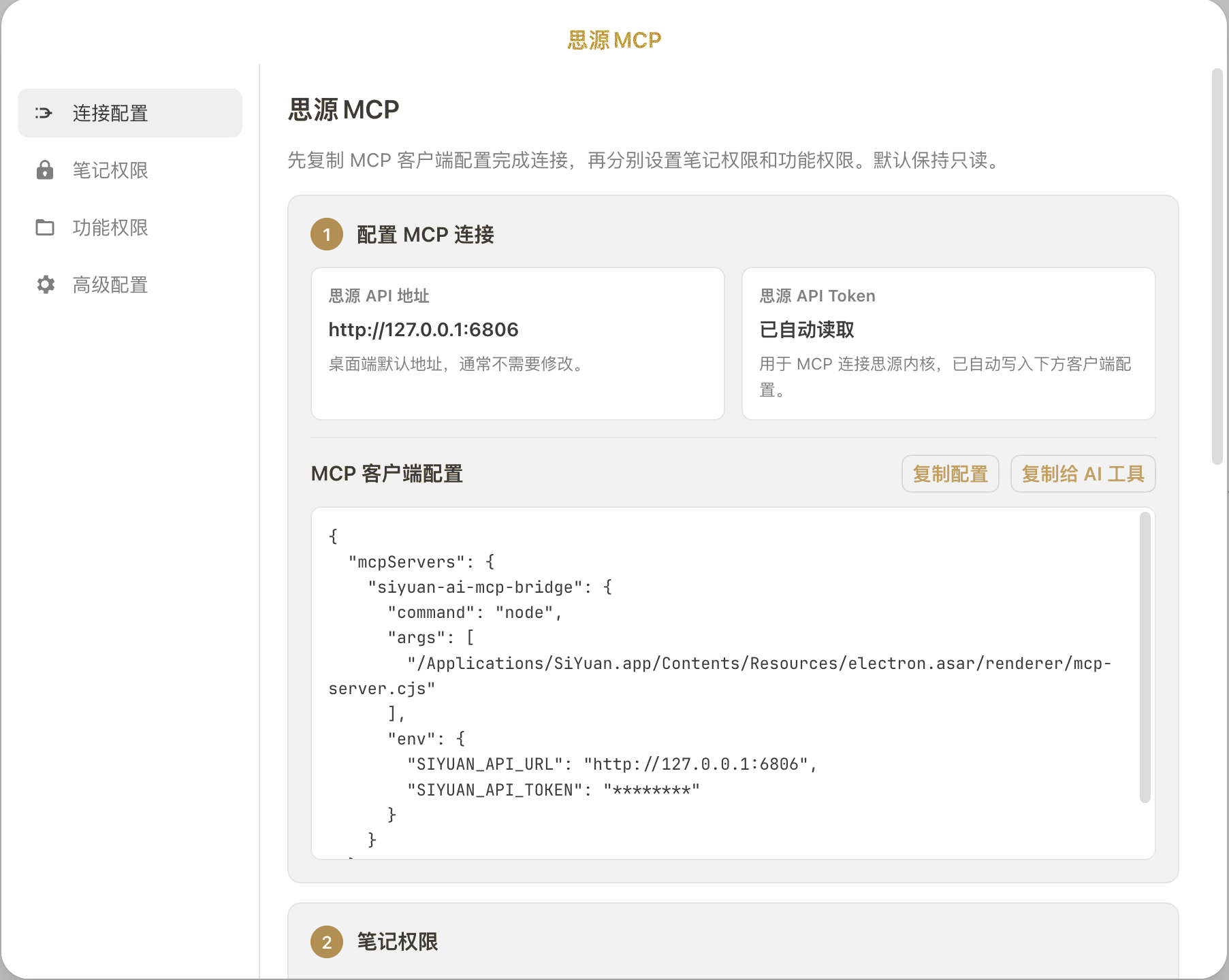Screen dimensions: 1229x980
Task: Click the 复制配置 button
Action: [950, 474]
